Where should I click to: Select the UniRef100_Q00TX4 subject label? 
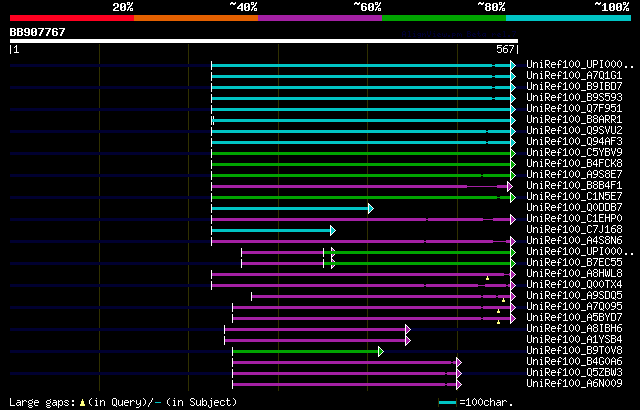pos(574,285)
